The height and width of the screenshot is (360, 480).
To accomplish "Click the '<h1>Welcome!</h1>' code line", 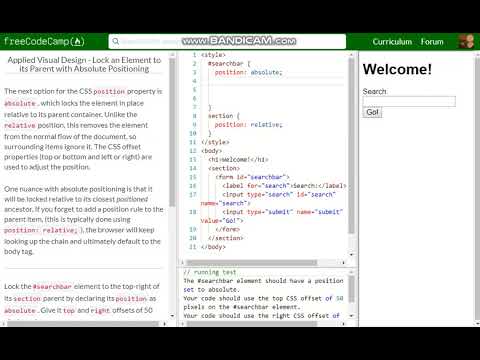I will tap(238, 160).
